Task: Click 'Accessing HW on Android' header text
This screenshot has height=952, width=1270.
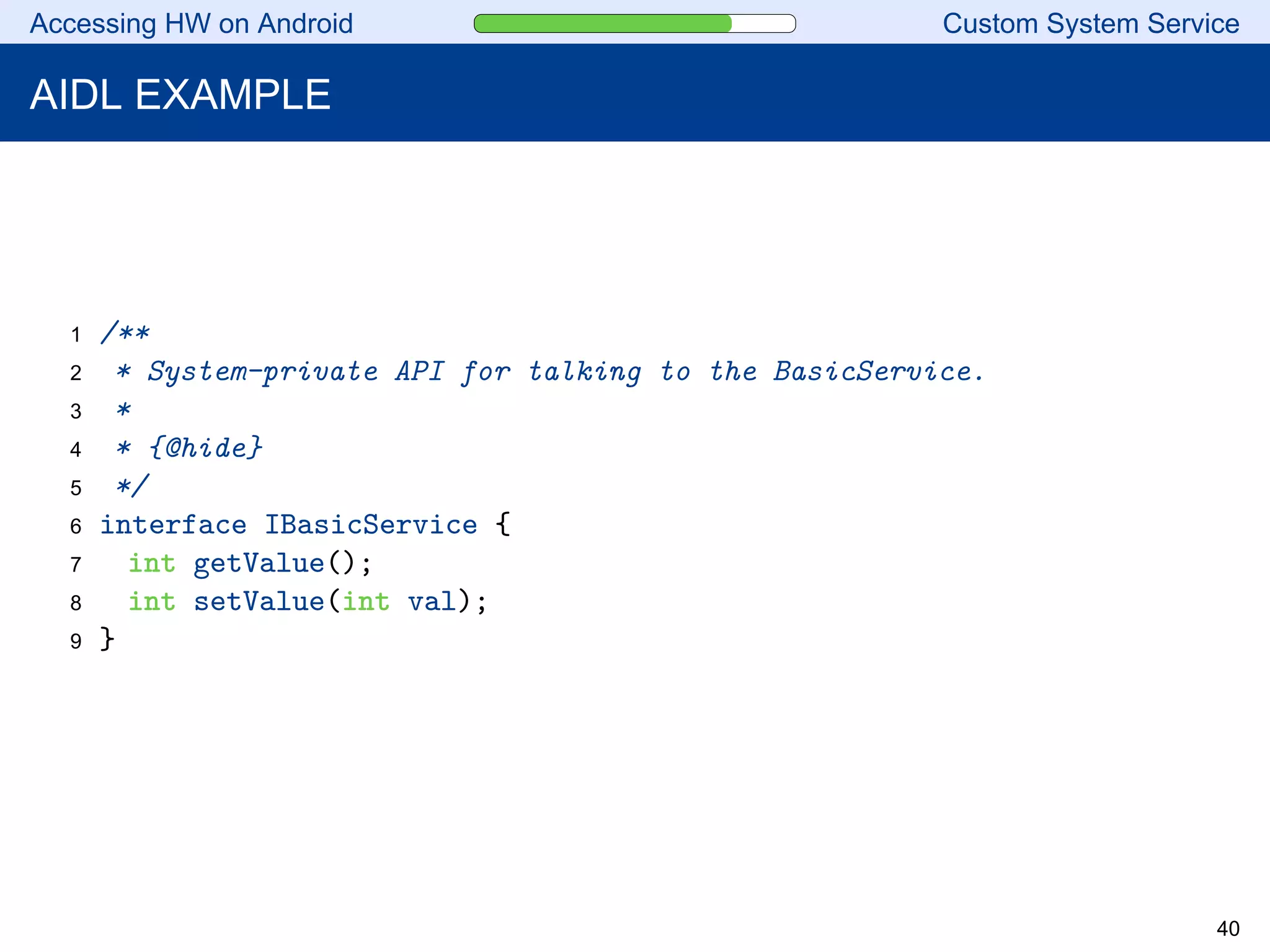Action: pos(192,24)
